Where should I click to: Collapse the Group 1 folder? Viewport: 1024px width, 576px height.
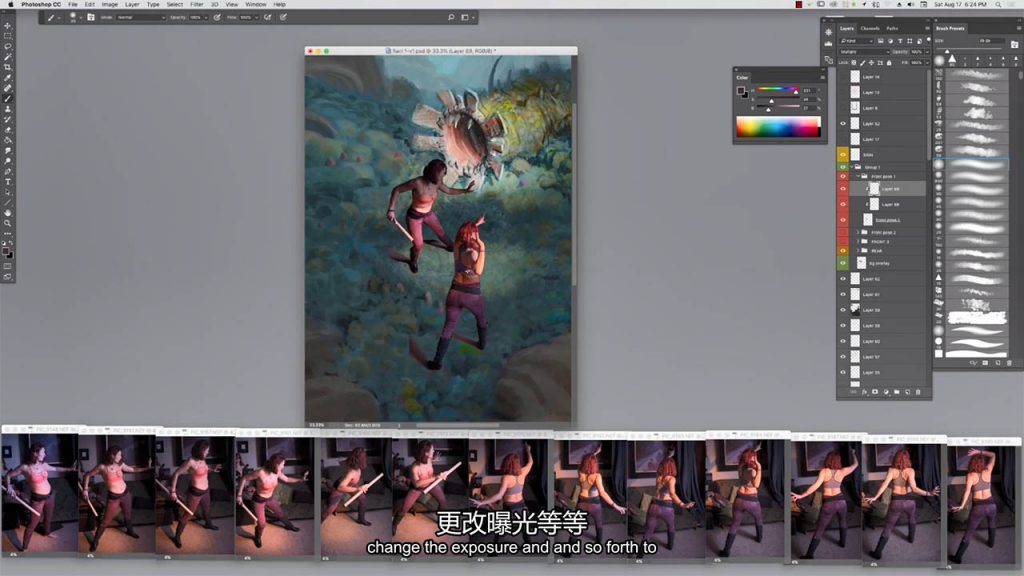851,167
